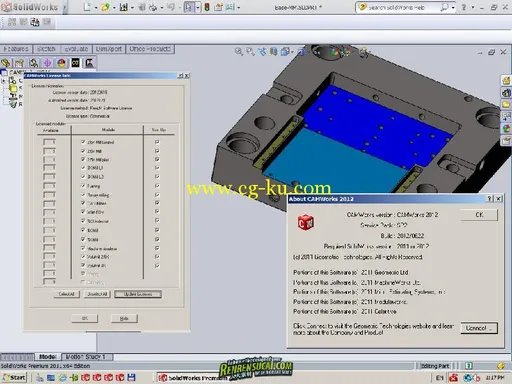The width and height of the screenshot is (512, 384).
Task: Switch to the Features ribbon tab
Action: click(x=16, y=49)
